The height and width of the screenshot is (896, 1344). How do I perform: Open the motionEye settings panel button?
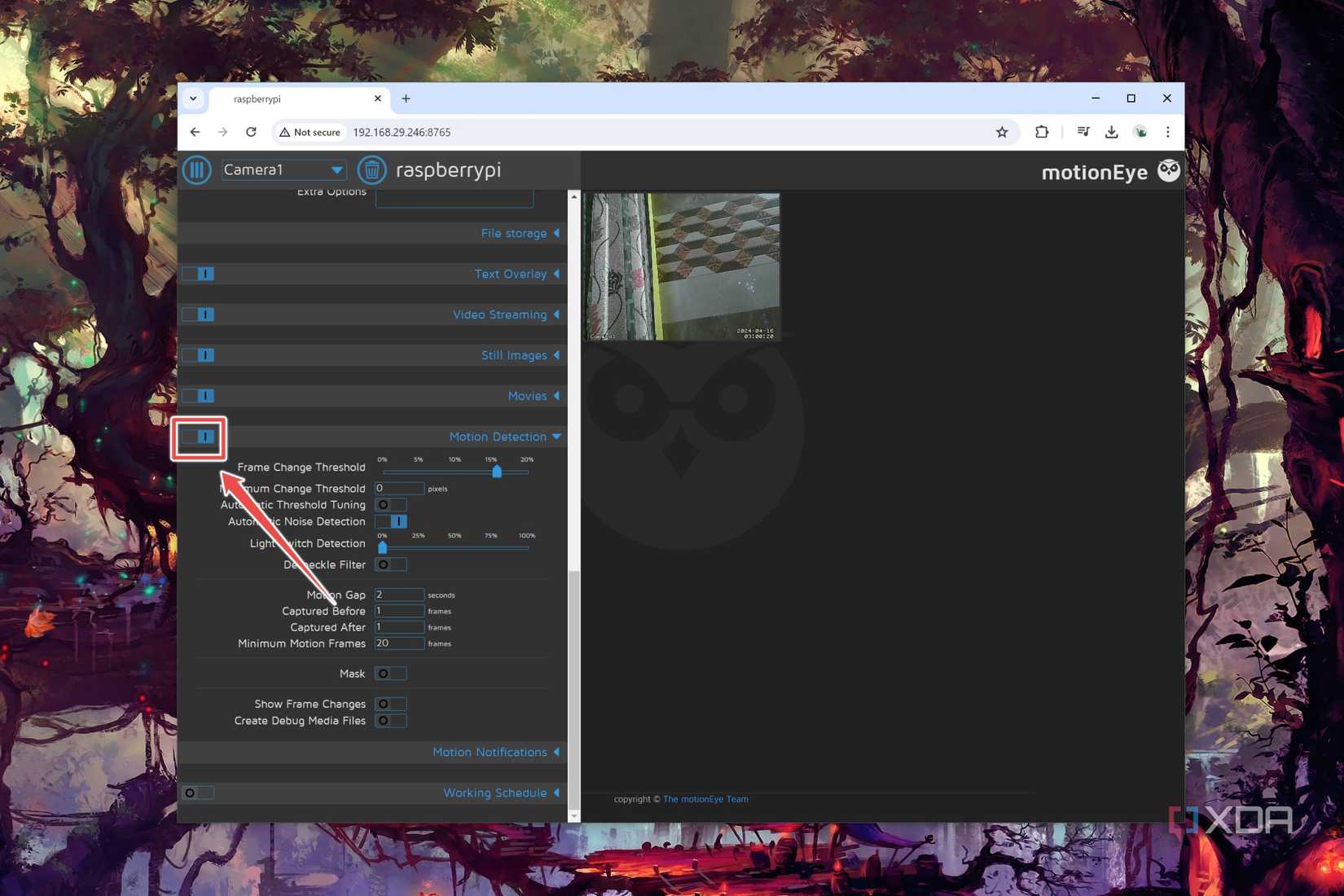click(x=196, y=169)
